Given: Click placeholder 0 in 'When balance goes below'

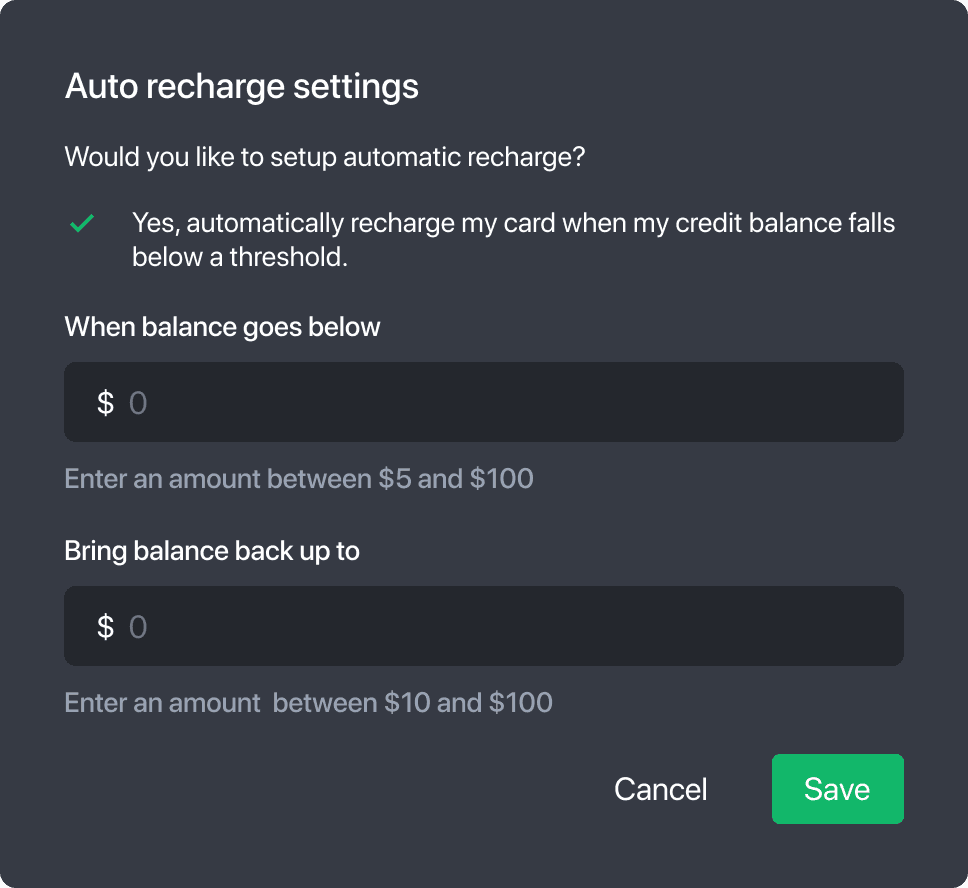Looking at the screenshot, I should 138,403.
